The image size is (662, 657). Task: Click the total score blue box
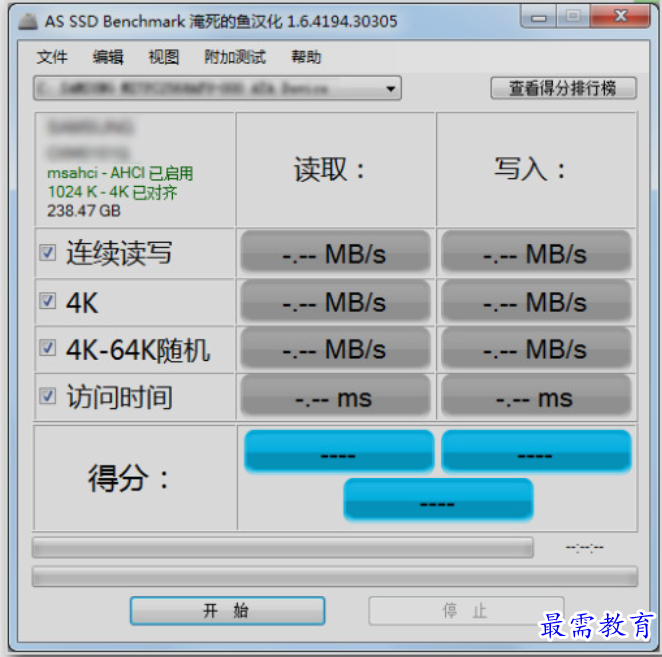438,500
